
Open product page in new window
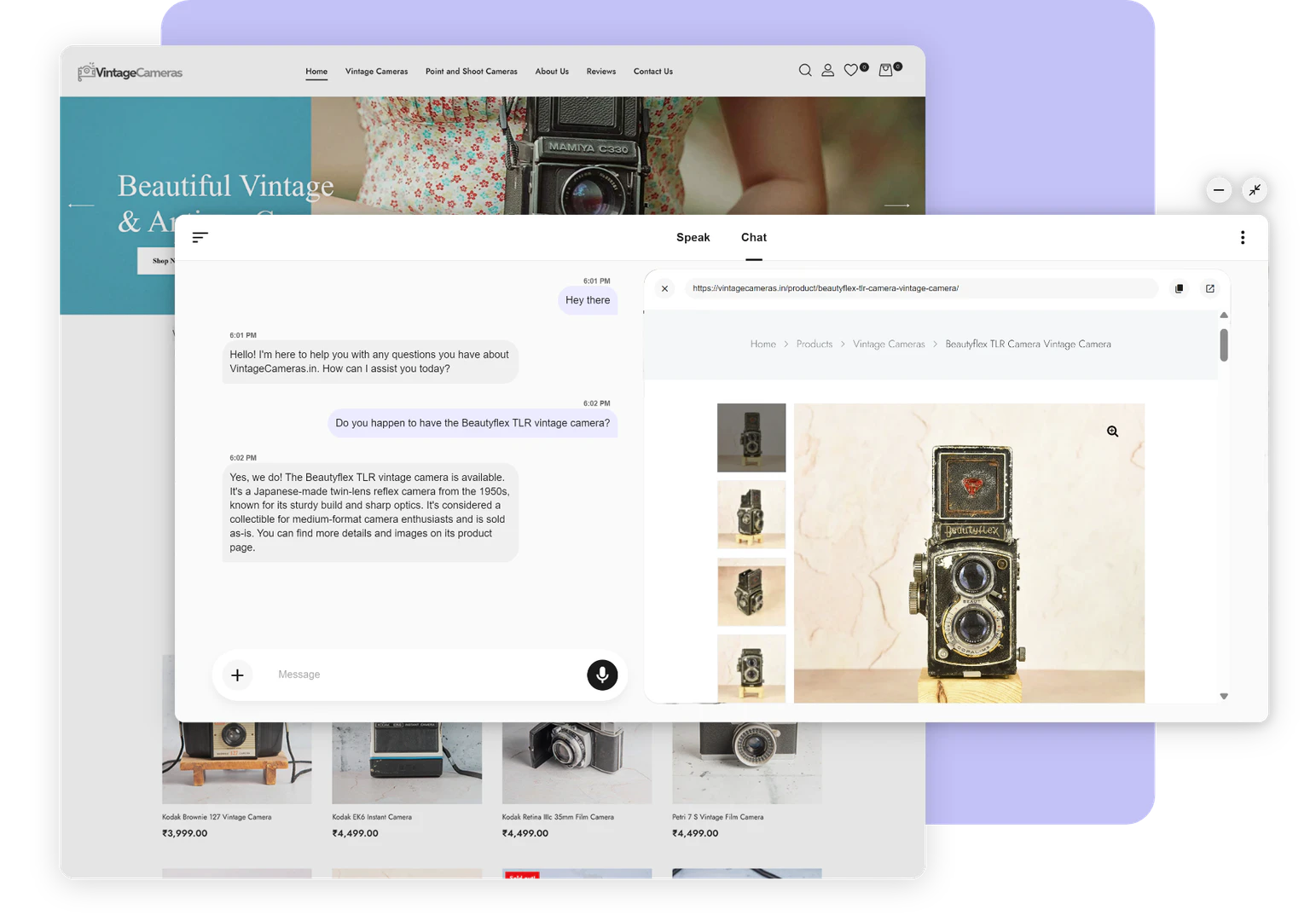pos(1209,289)
